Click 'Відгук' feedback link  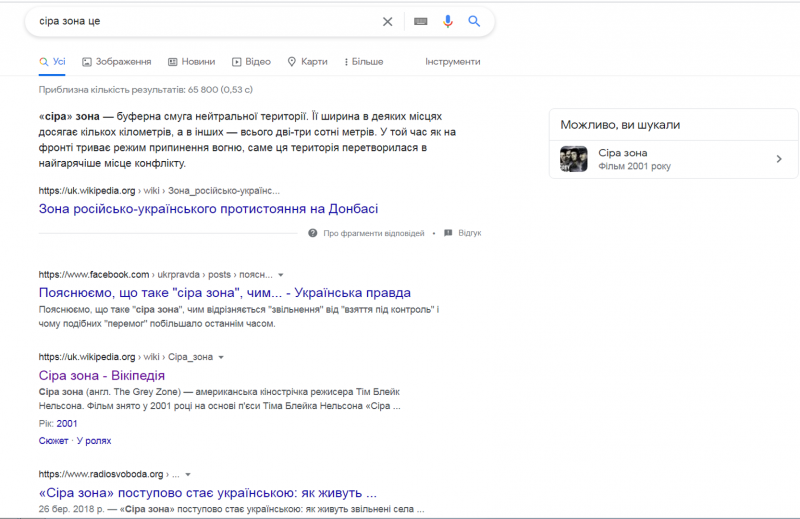pyautogui.click(x=469, y=233)
